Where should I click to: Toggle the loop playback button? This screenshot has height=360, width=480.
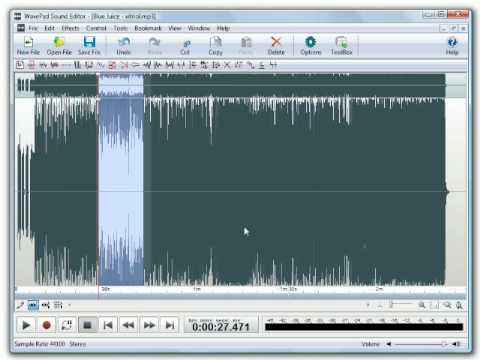point(67,325)
